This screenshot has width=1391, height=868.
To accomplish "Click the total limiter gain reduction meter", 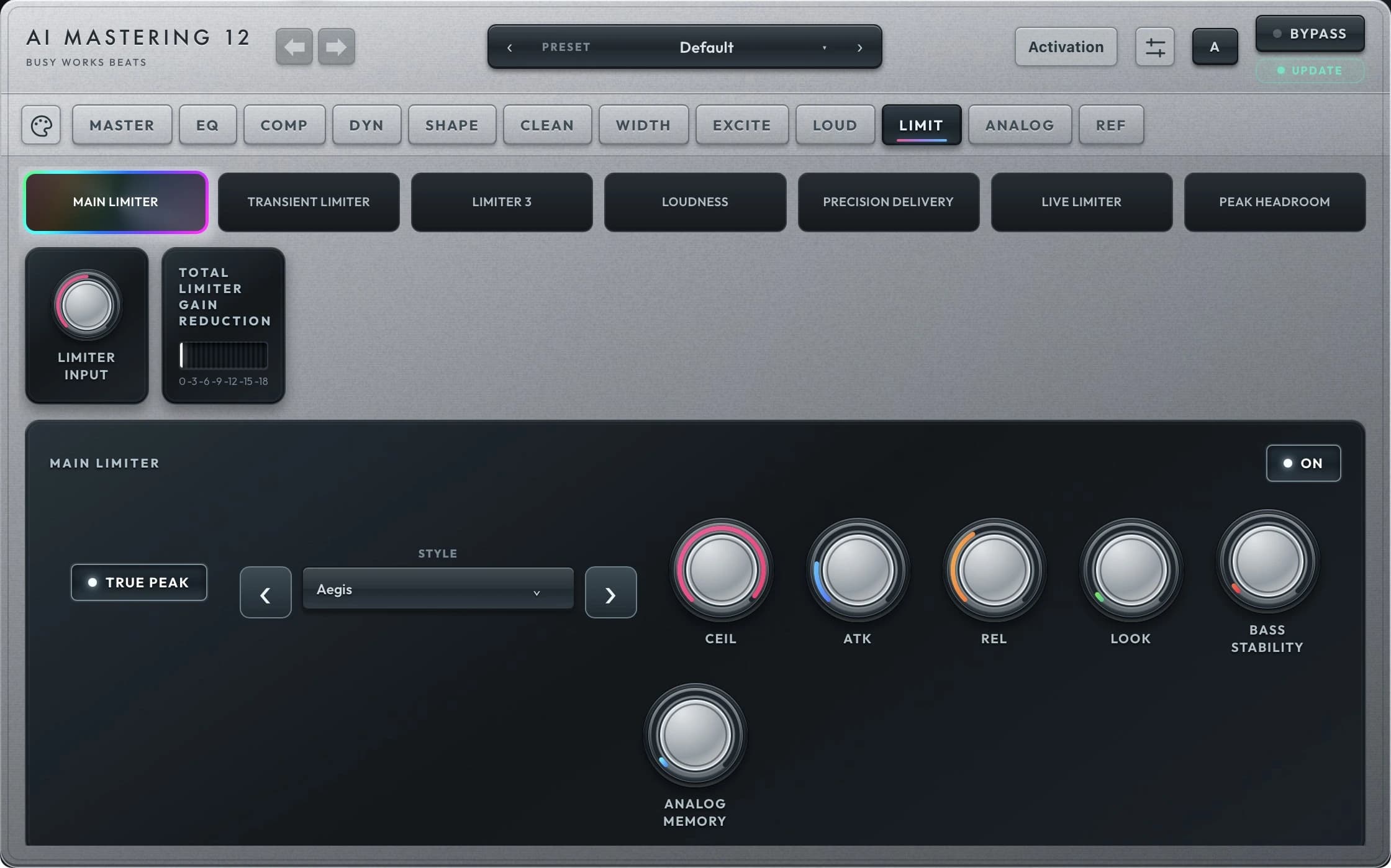I will point(224,356).
